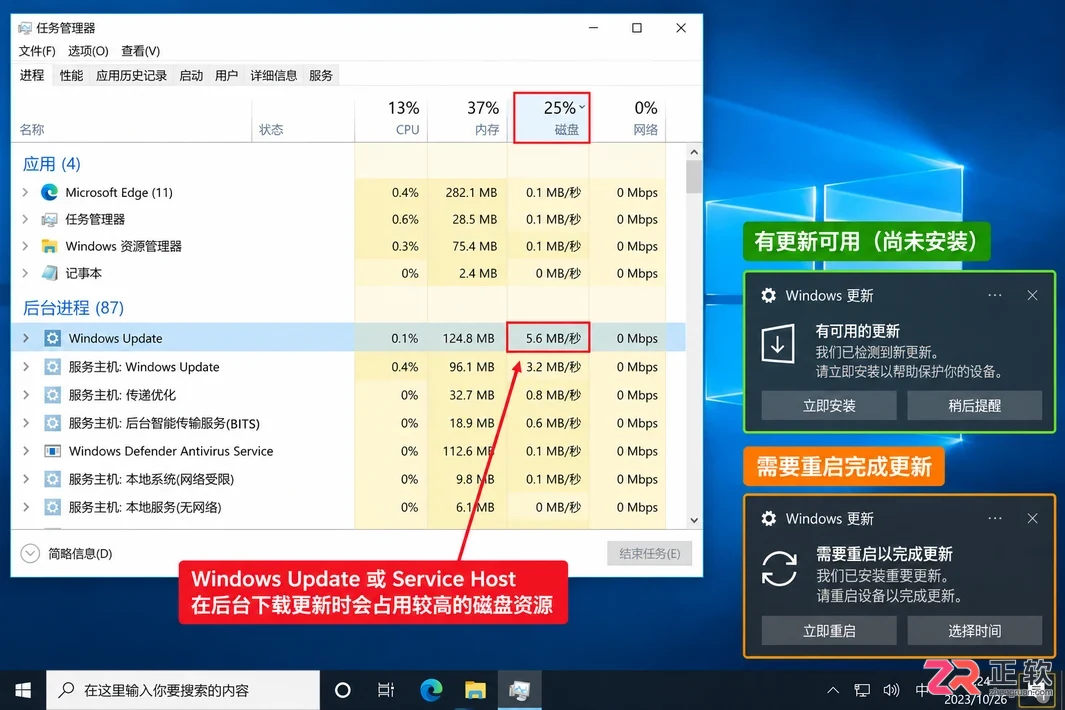The width and height of the screenshot is (1065, 710).
Task: Click the Task Manager taskbar icon
Action: (520, 690)
